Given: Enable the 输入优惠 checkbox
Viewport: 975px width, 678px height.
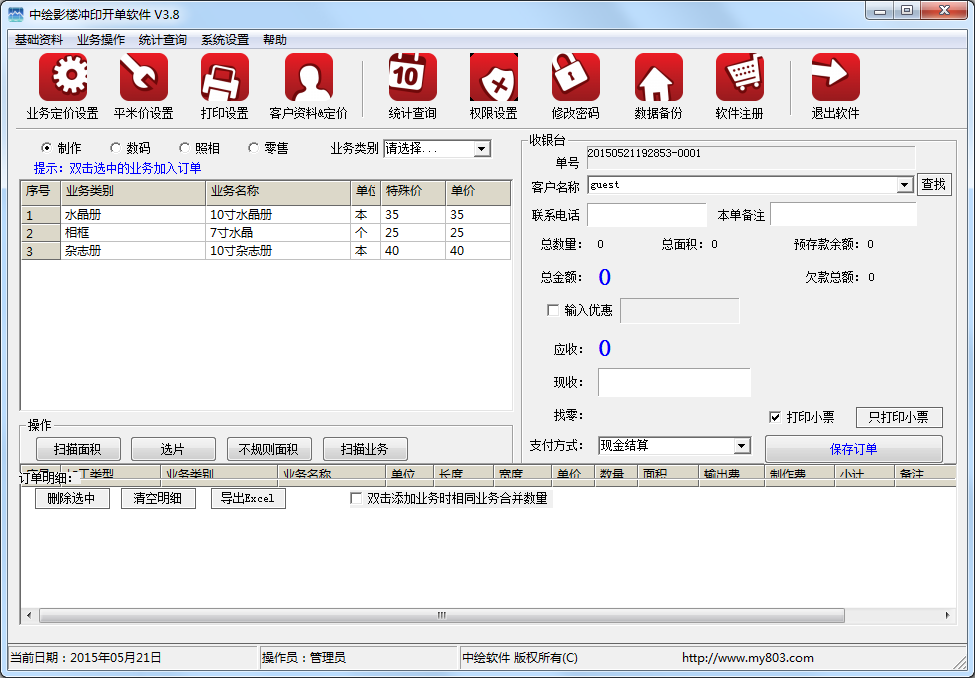Looking at the screenshot, I should [552, 310].
